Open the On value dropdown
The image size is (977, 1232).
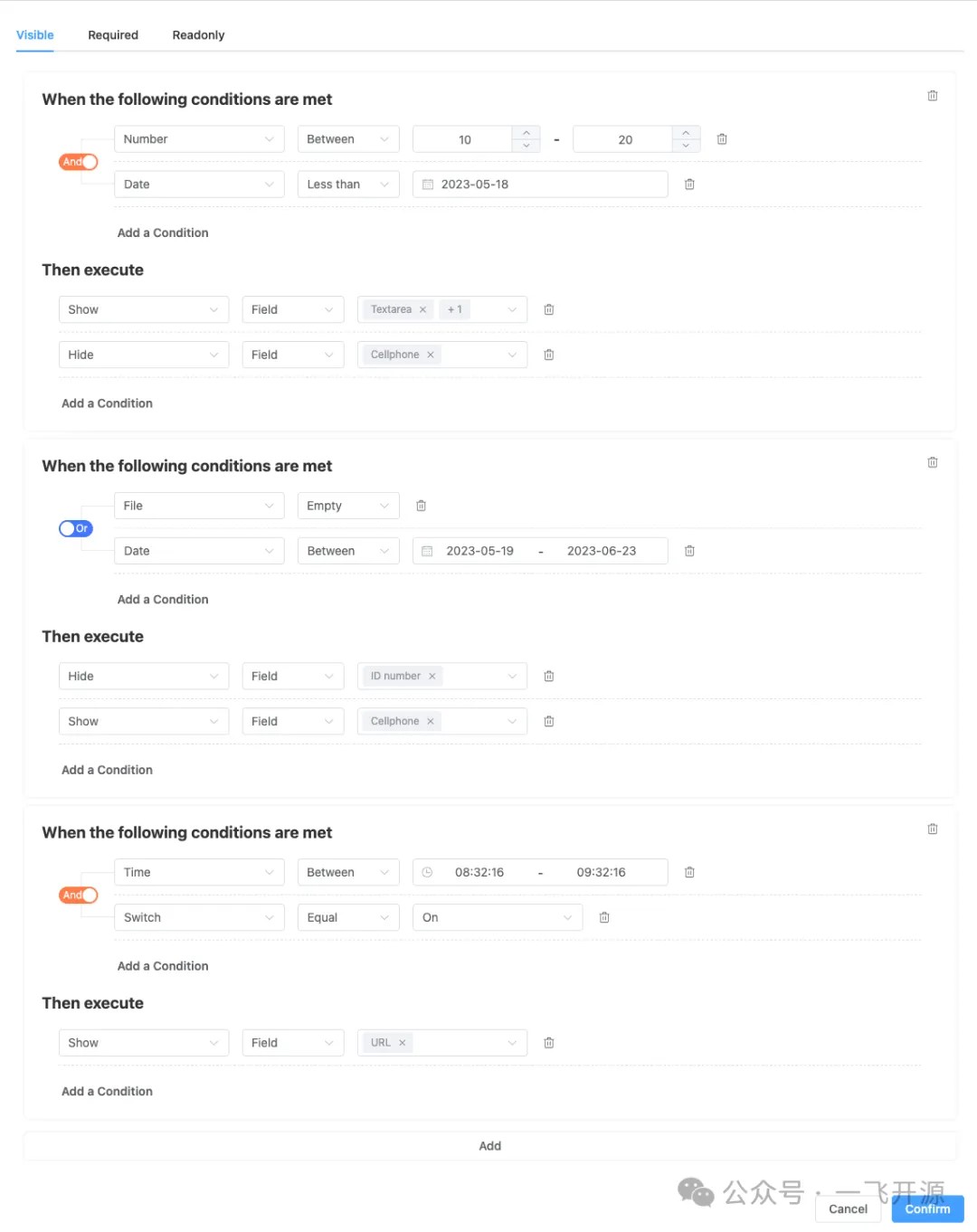(498, 917)
